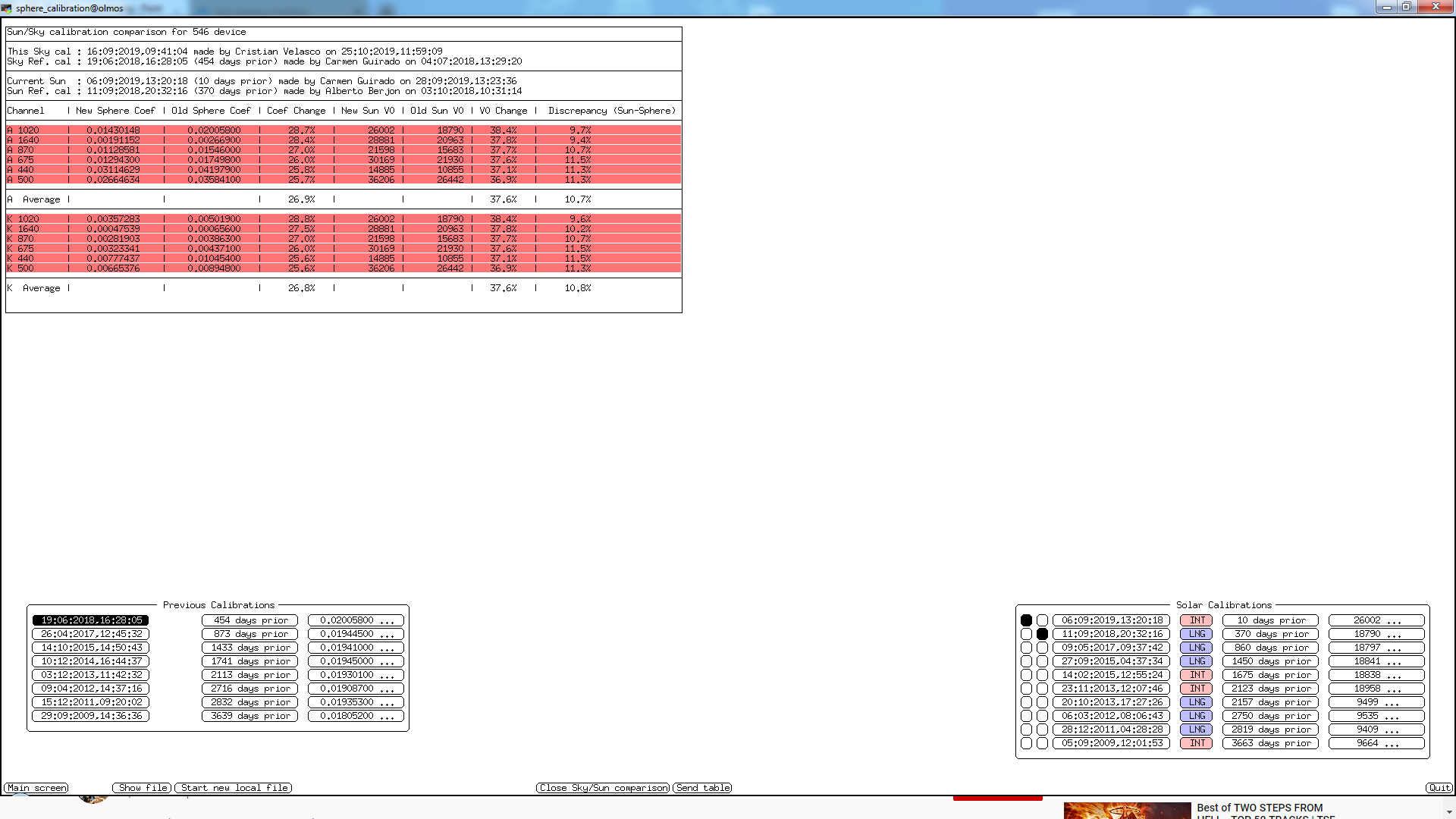Toggle second checkbox for solar calibration 23:11:2013,12:07:46
The image size is (1456, 819).
click(1042, 689)
